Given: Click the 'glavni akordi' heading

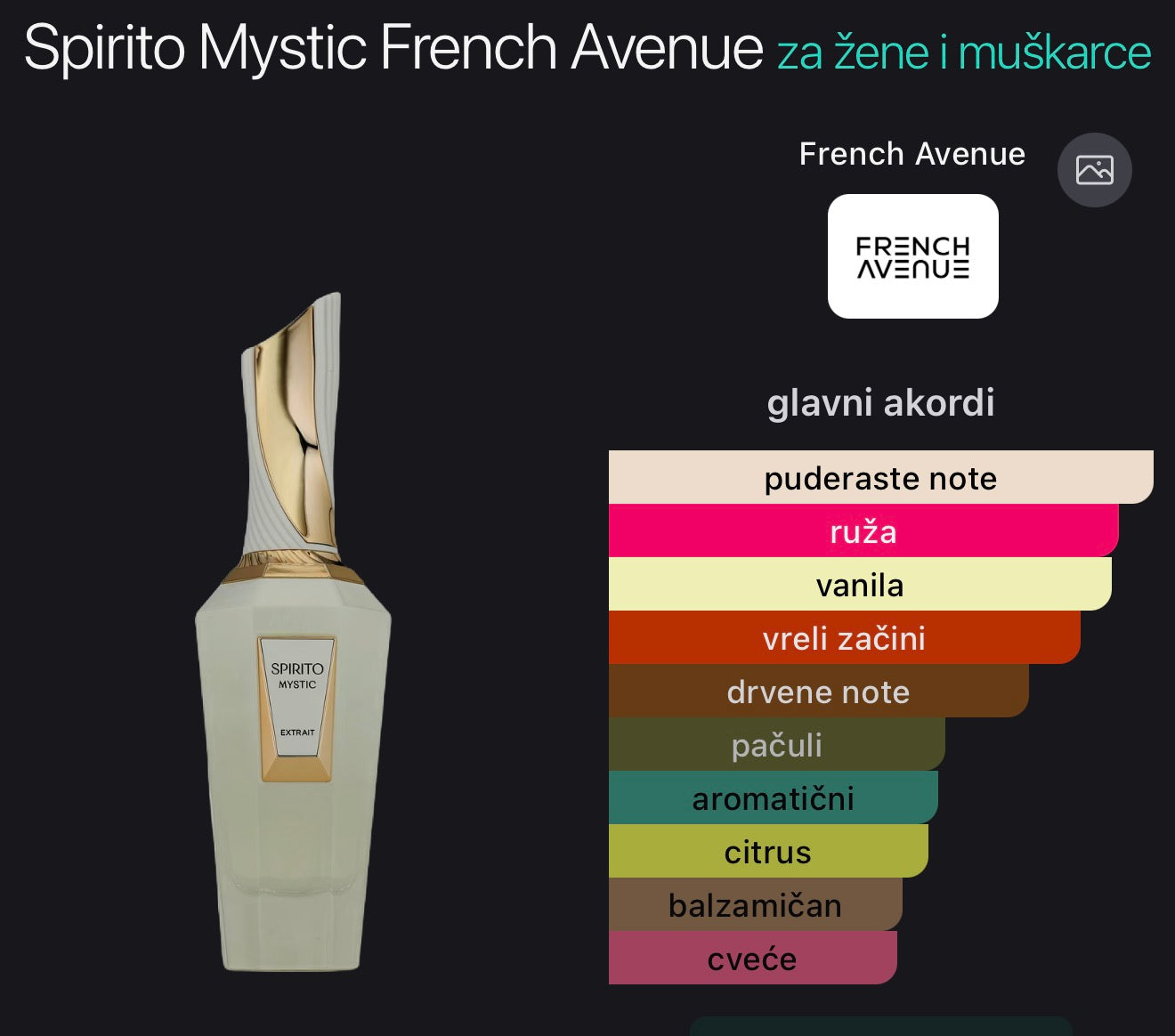Looking at the screenshot, I should (880, 402).
